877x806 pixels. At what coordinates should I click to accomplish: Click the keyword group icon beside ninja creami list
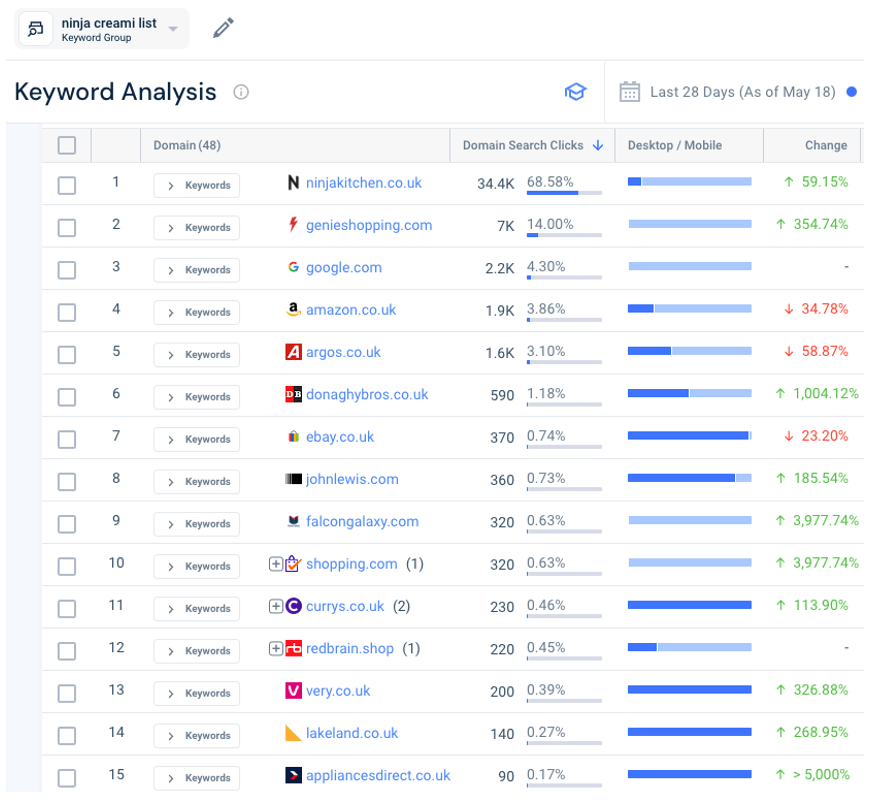tap(35, 28)
